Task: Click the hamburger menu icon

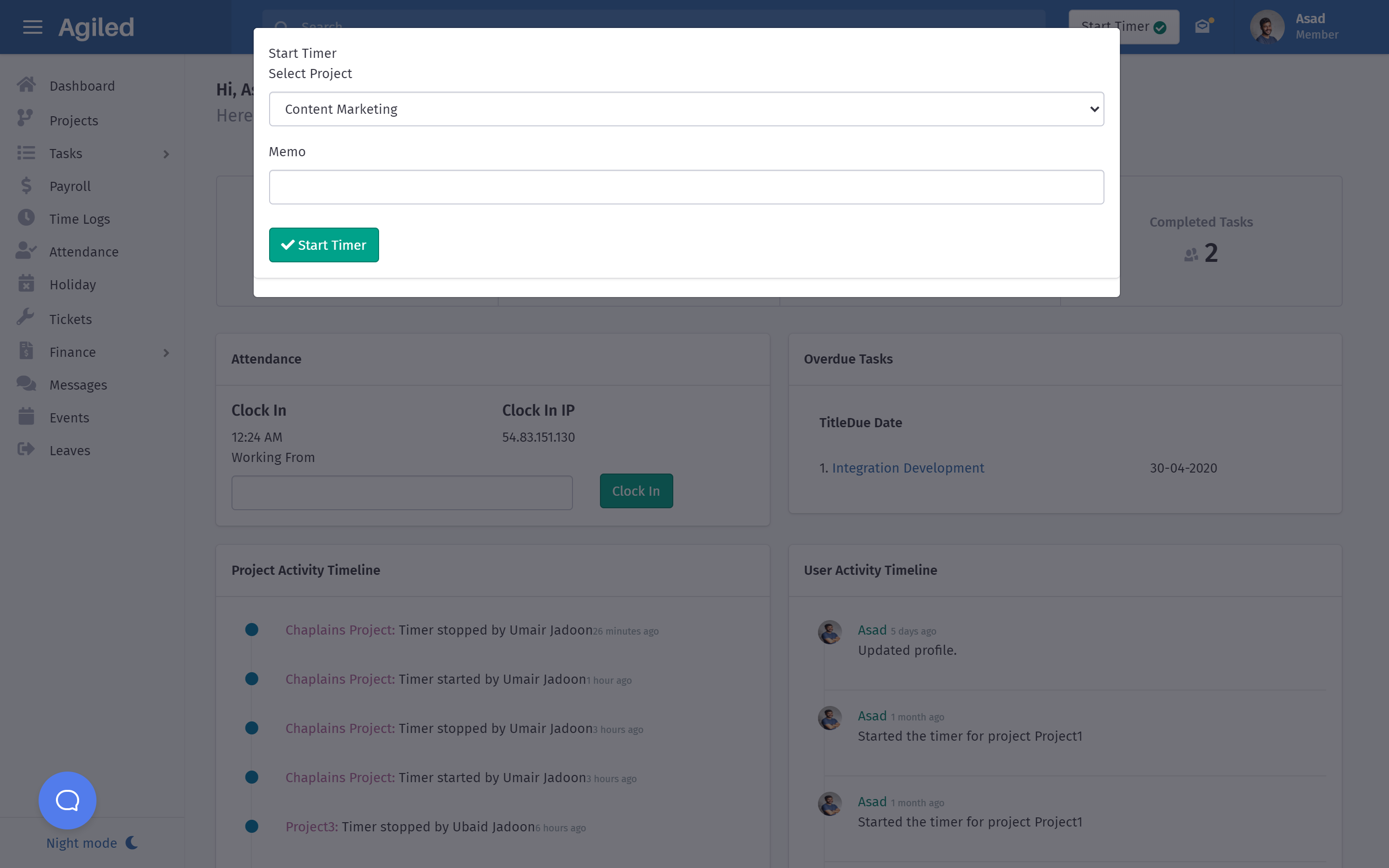Action: pyautogui.click(x=32, y=27)
